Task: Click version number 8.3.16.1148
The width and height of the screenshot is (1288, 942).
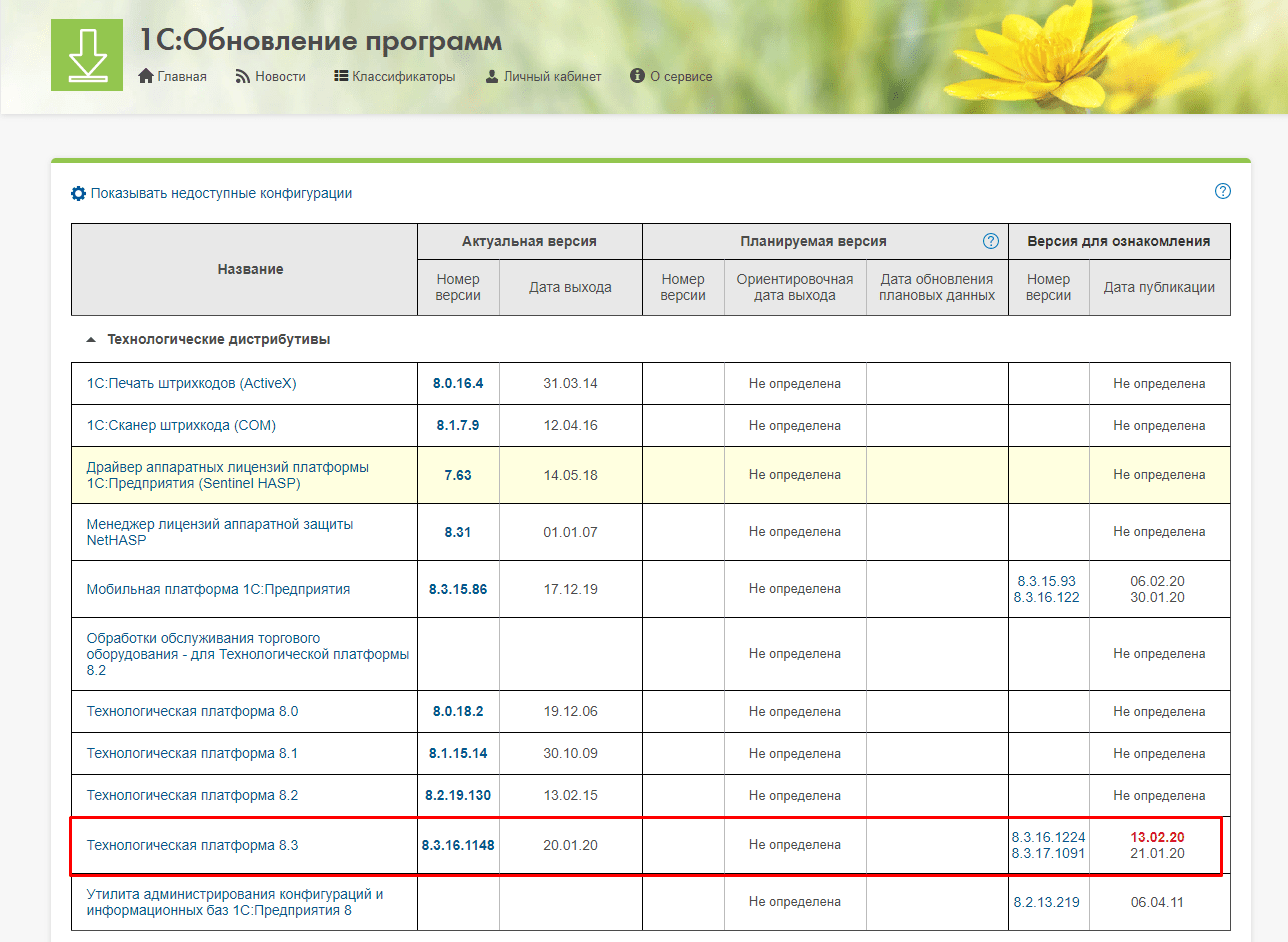Action: click(458, 845)
